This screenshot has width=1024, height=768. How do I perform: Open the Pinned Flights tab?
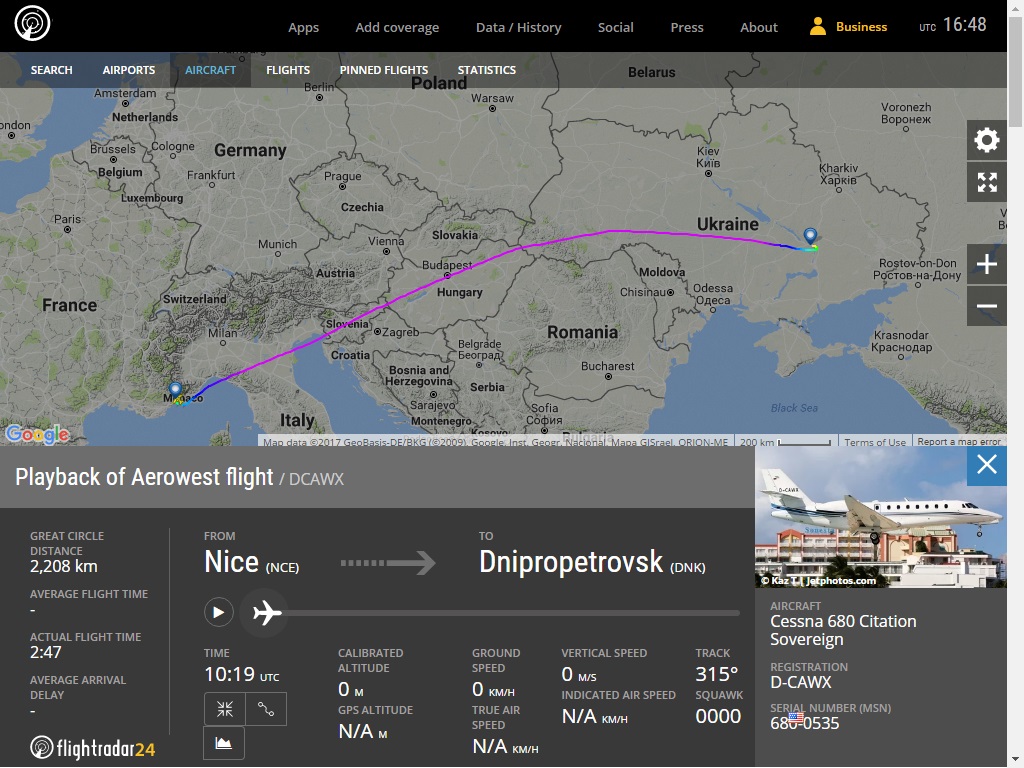tap(383, 70)
